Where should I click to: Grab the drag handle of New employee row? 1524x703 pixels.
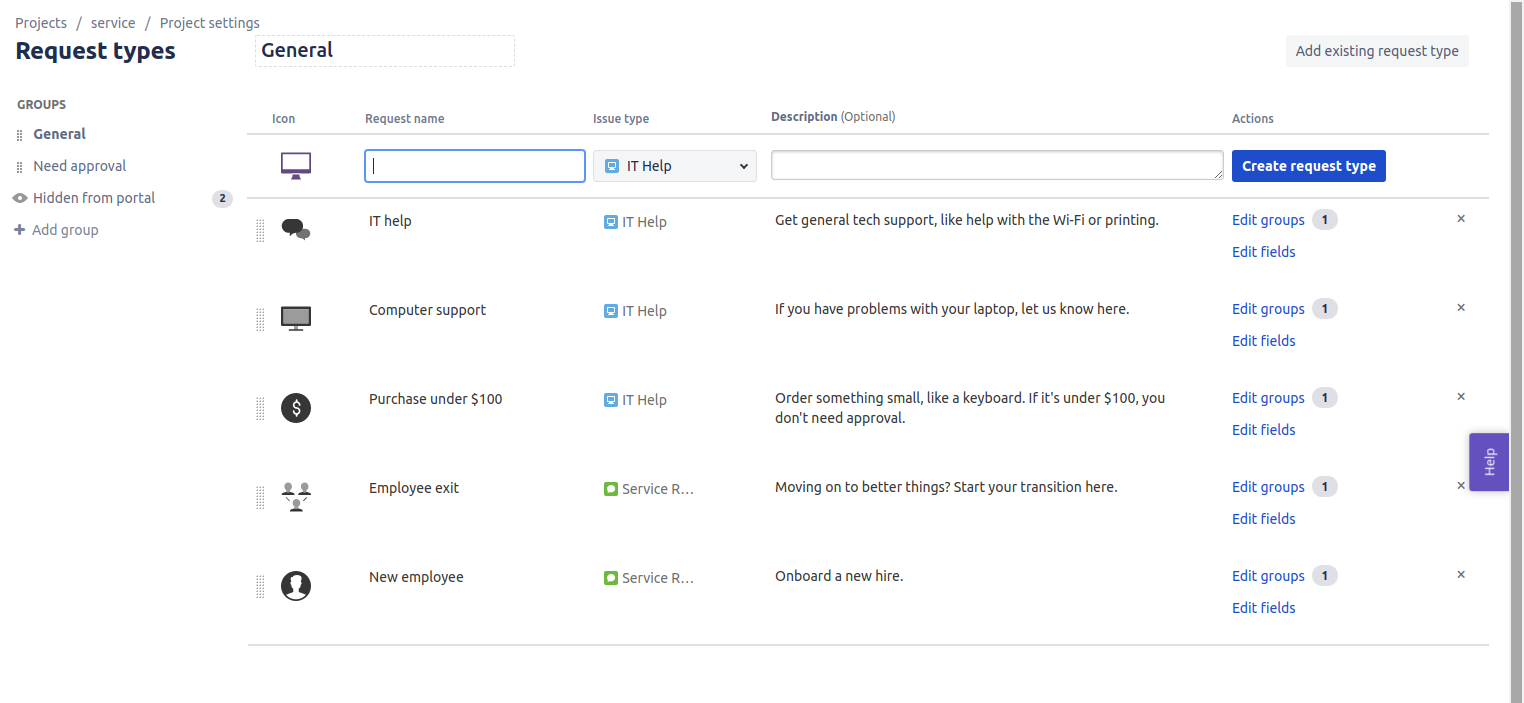(x=260, y=587)
